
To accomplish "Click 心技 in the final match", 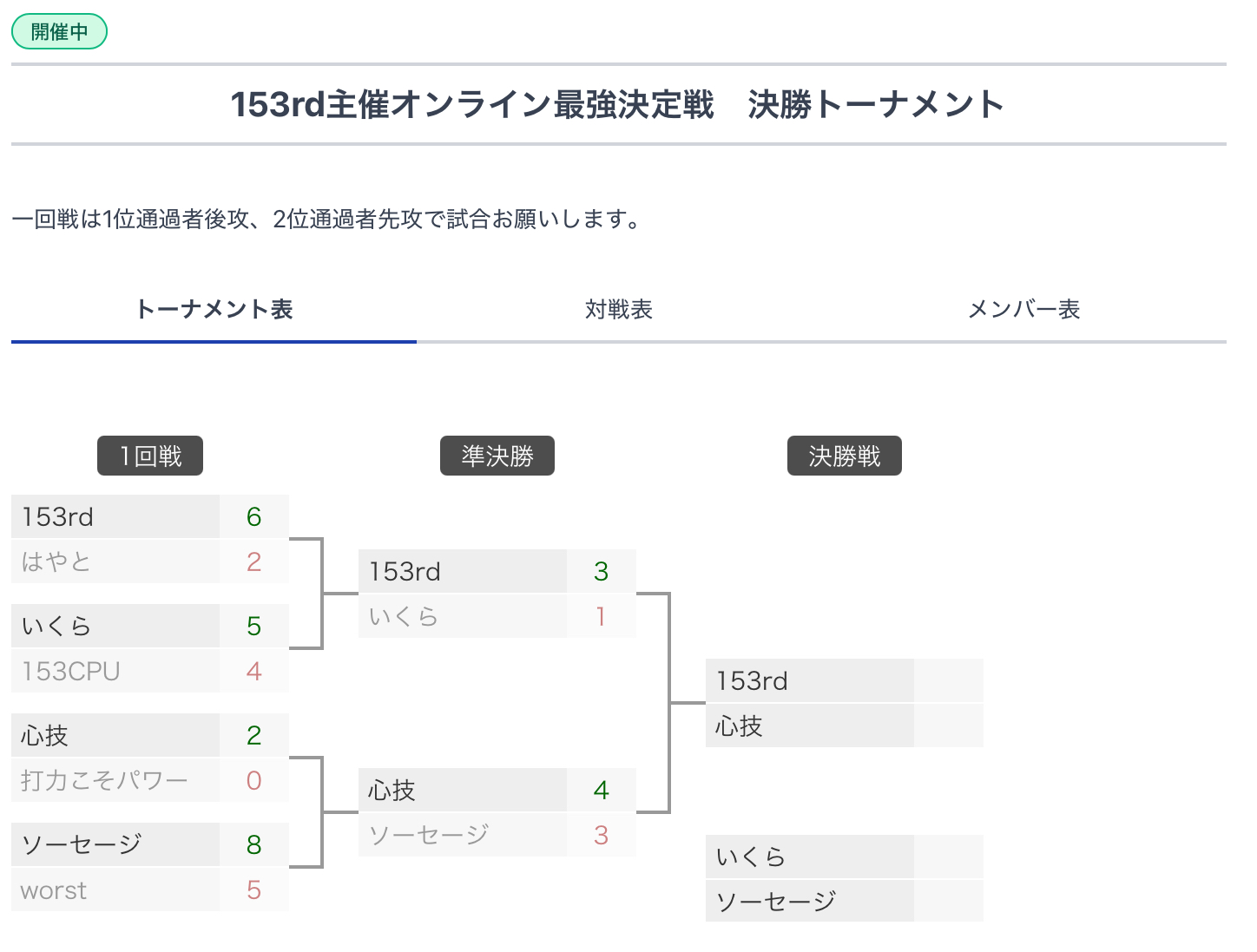I will (x=810, y=725).
